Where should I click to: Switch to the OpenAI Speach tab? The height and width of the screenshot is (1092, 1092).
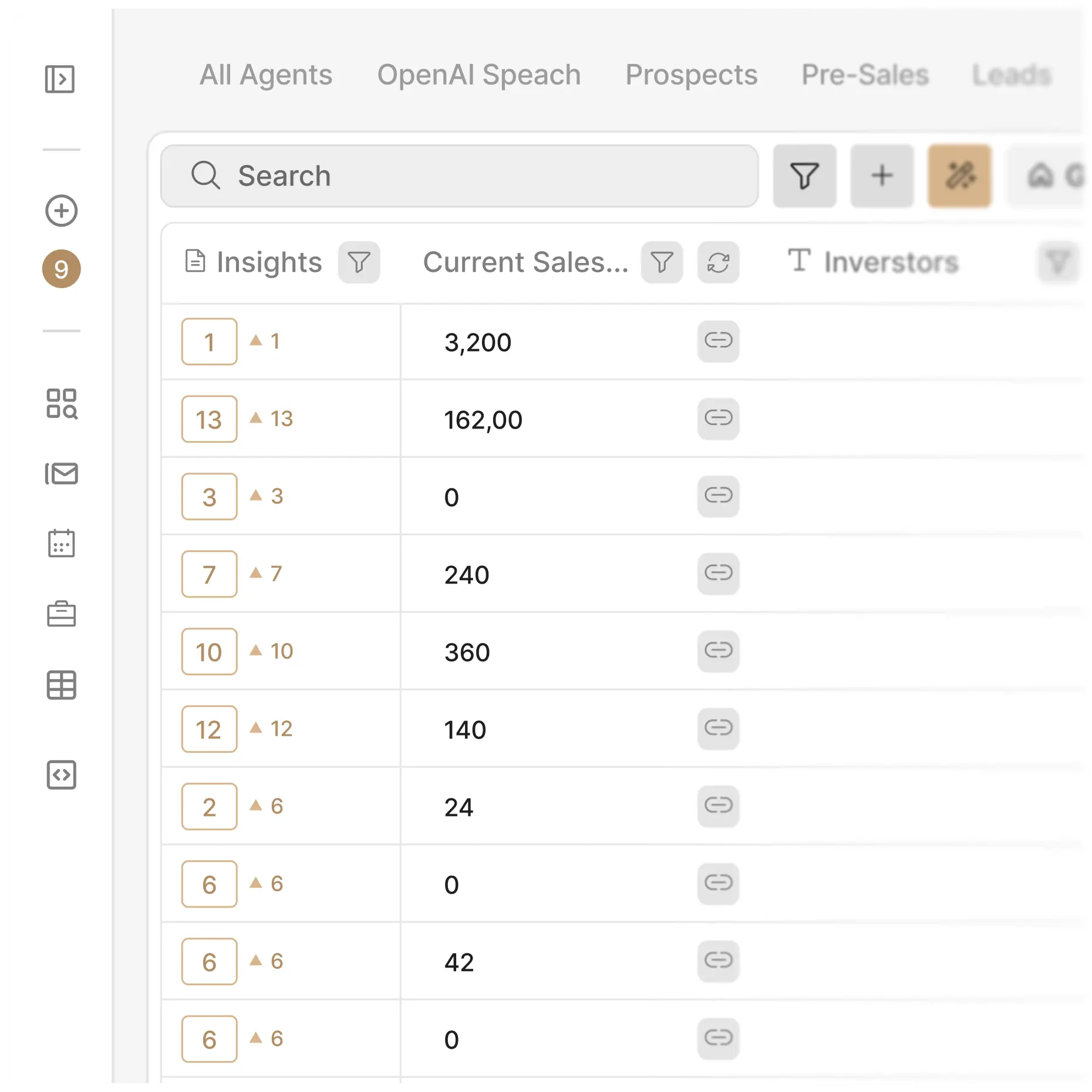[x=478, y=75]
